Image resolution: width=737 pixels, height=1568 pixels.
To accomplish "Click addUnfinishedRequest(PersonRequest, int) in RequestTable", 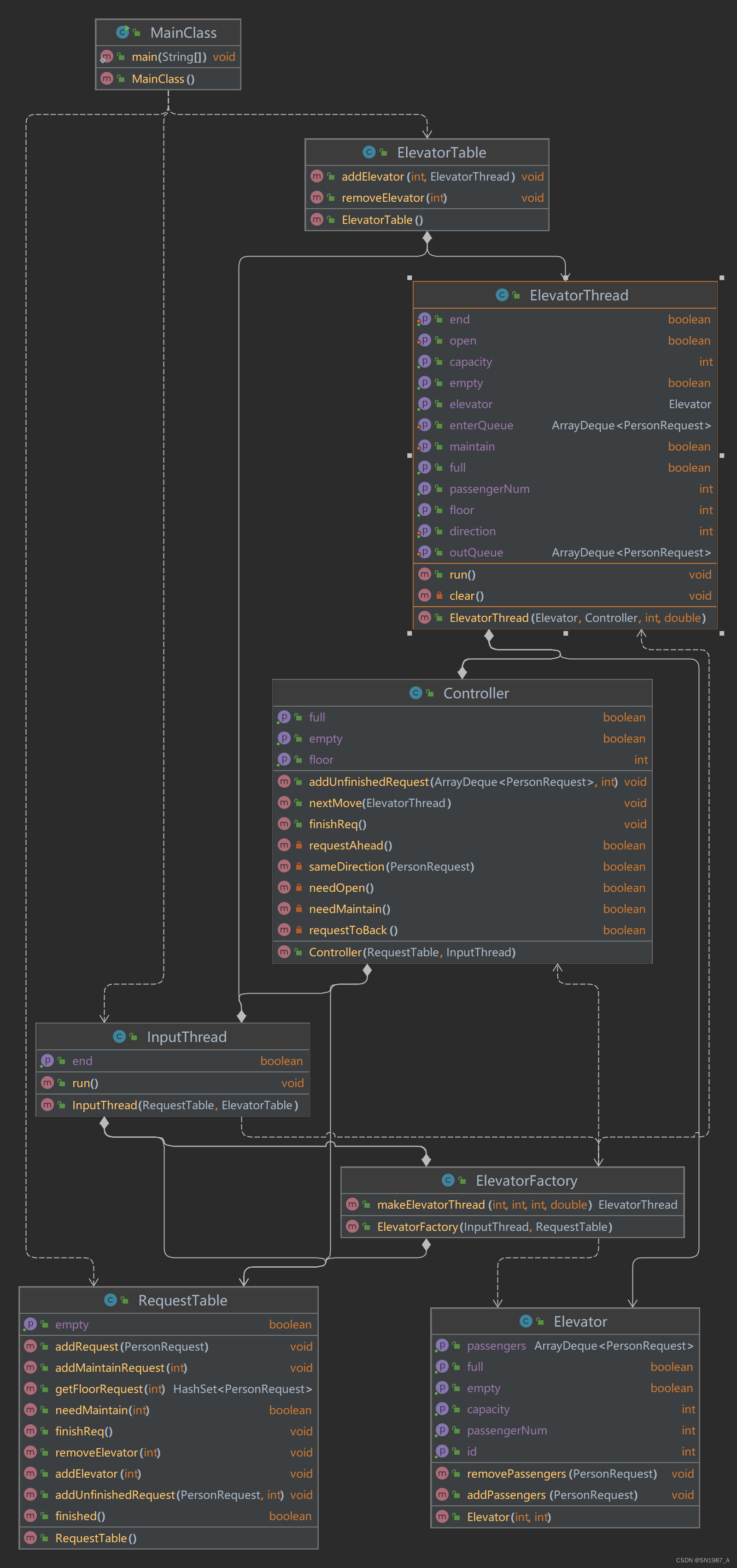I will coord(168,1495).
